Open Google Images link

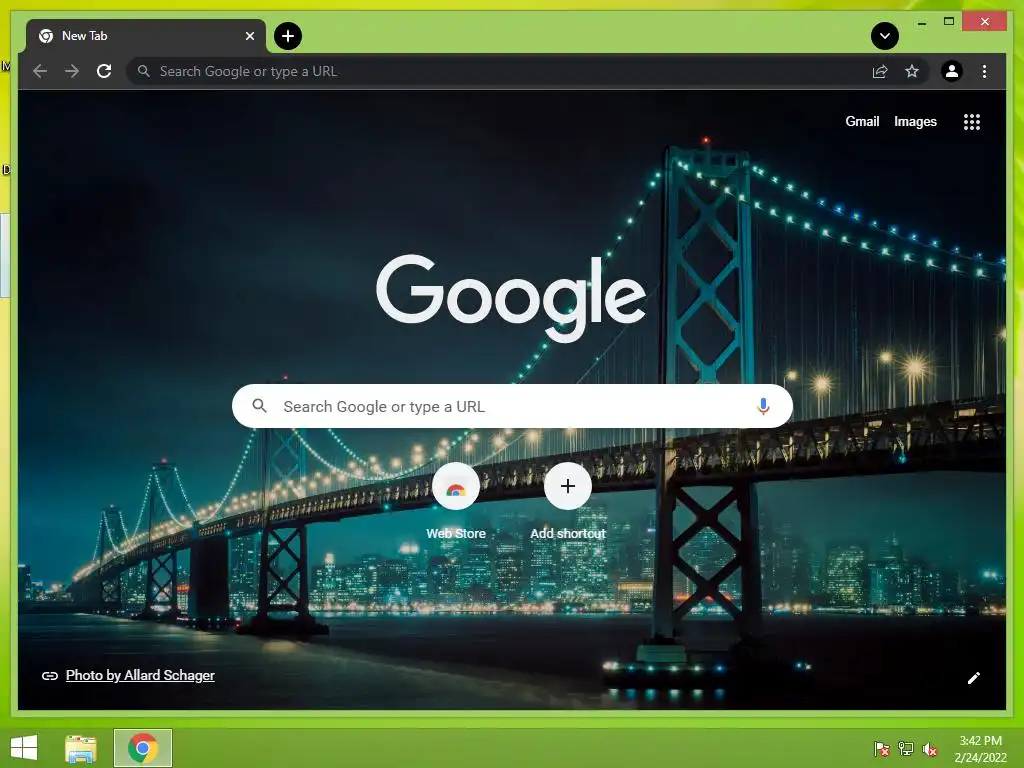[915, 121]
